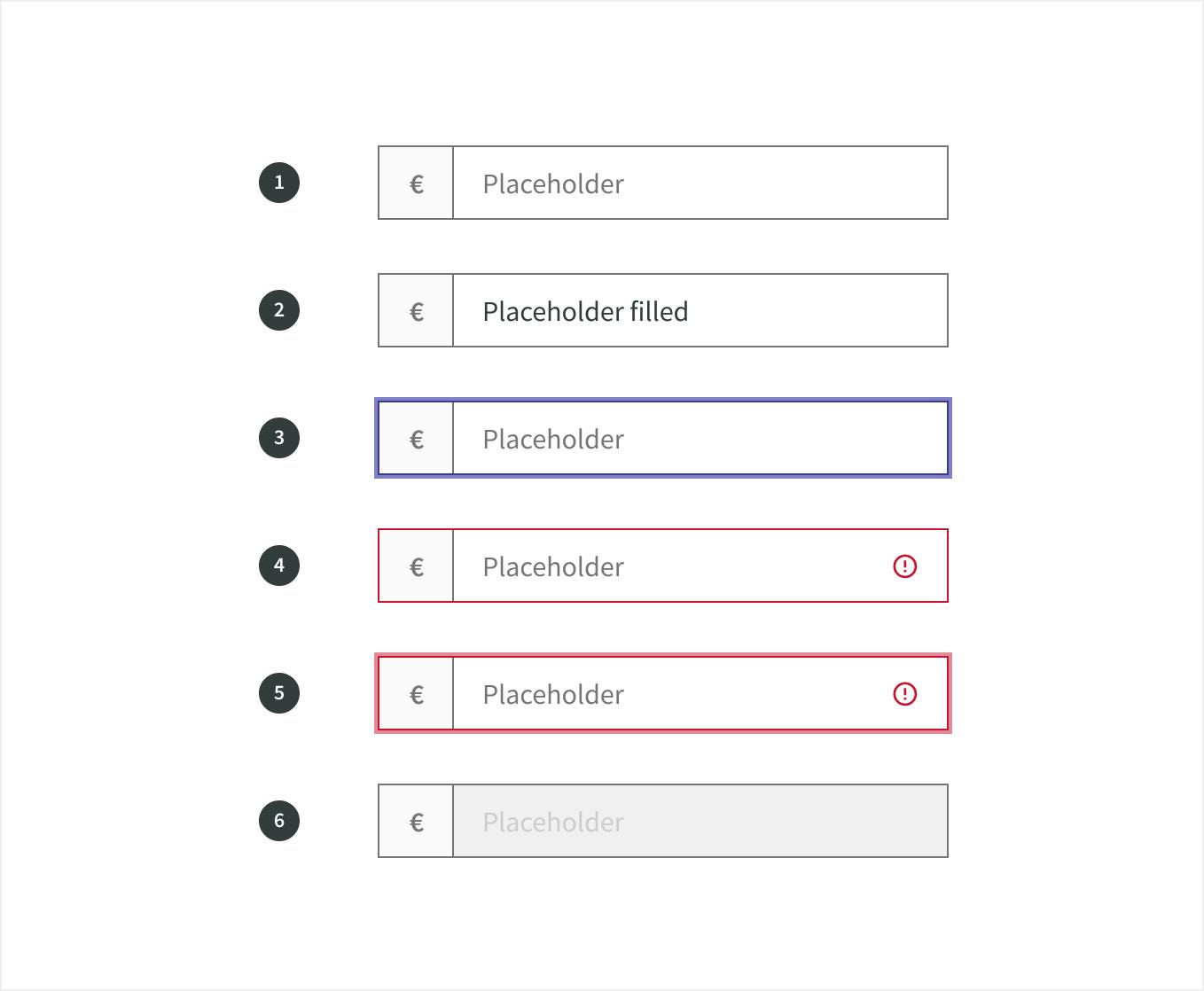Click the euro icon in the disabled field
1204x991 pixels.
[417, 822]
